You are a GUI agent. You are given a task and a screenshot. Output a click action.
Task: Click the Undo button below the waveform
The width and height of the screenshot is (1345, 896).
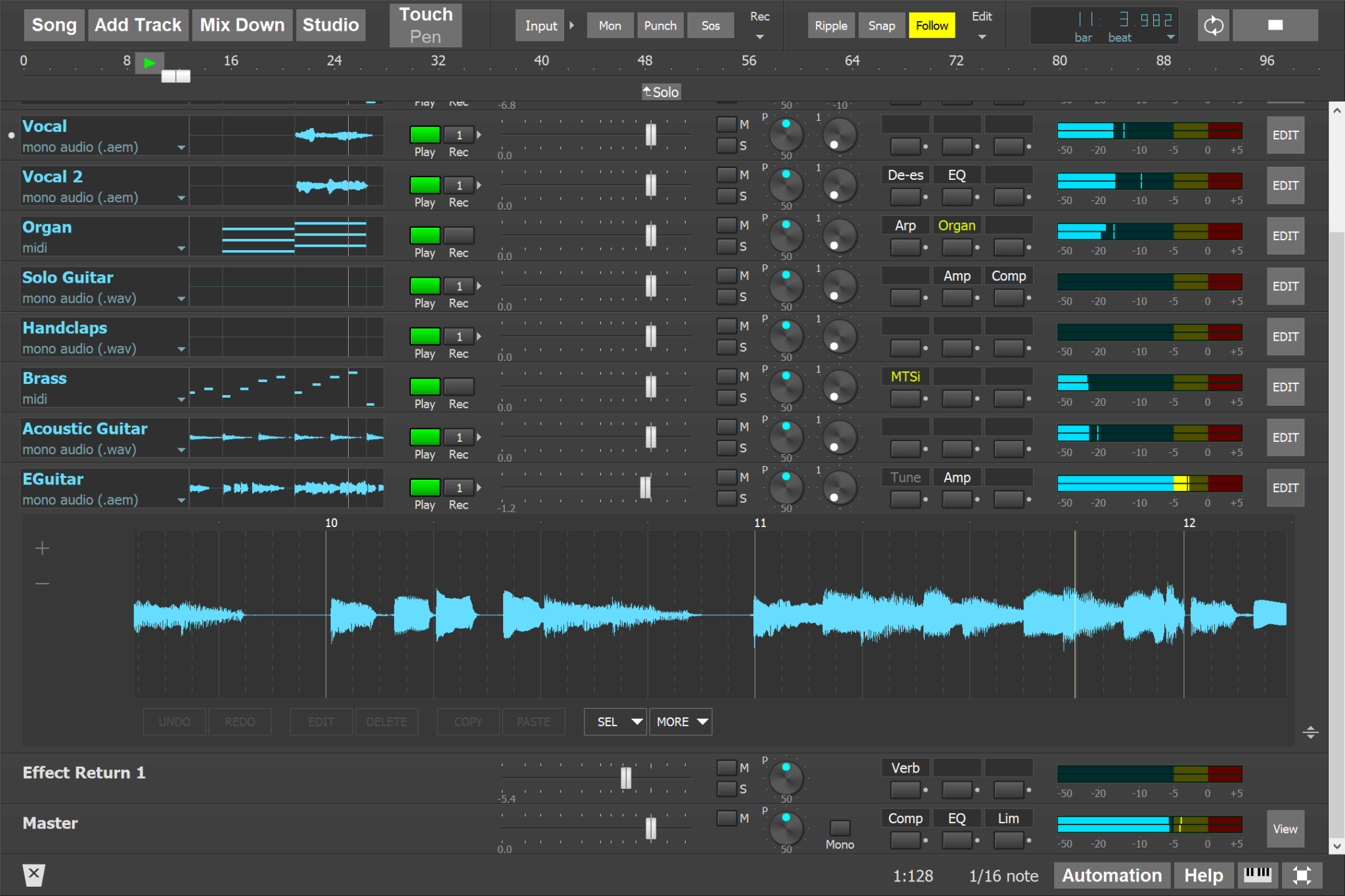click(173, 721)
